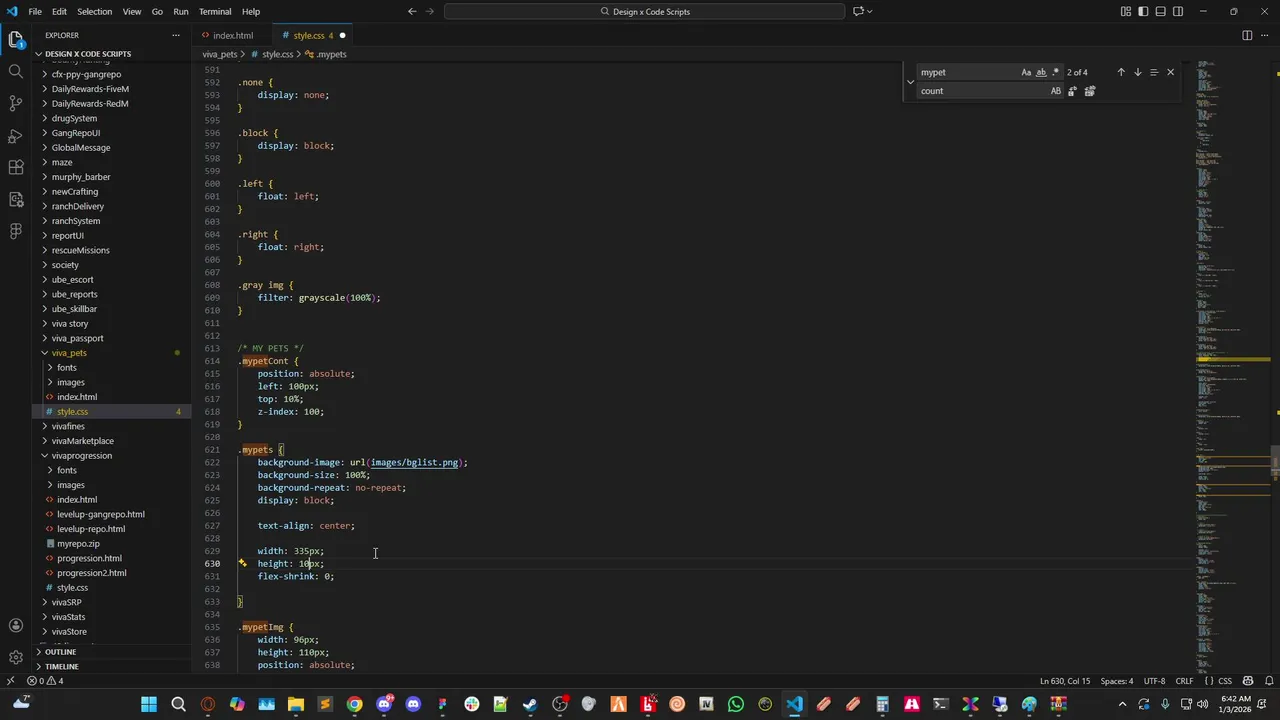The height and width of the screenshot is (720, 1280).
Task: Open the Windows Start menu
Action: tap(149, 704)
